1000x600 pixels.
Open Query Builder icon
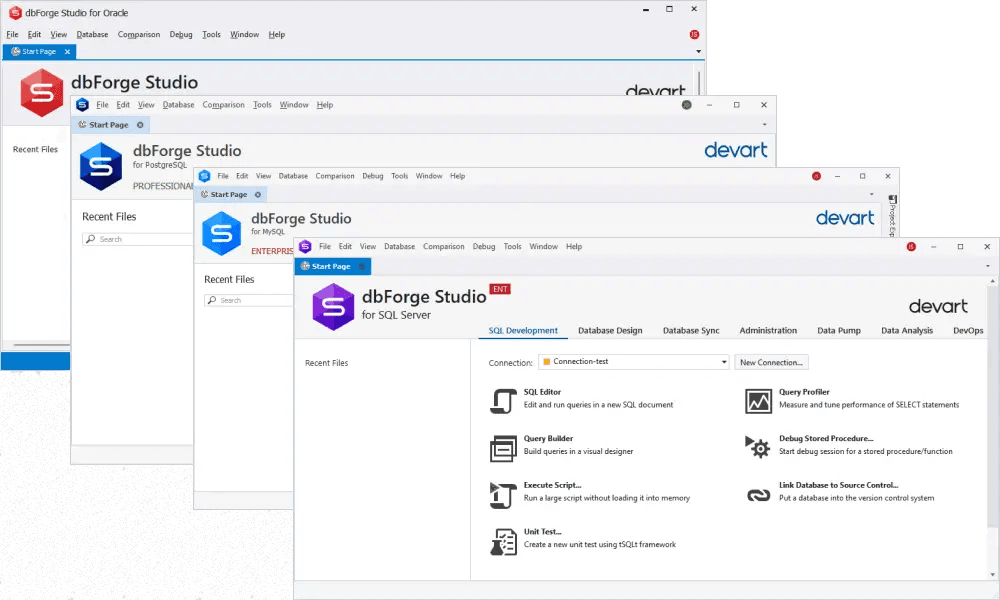(503, 448)
